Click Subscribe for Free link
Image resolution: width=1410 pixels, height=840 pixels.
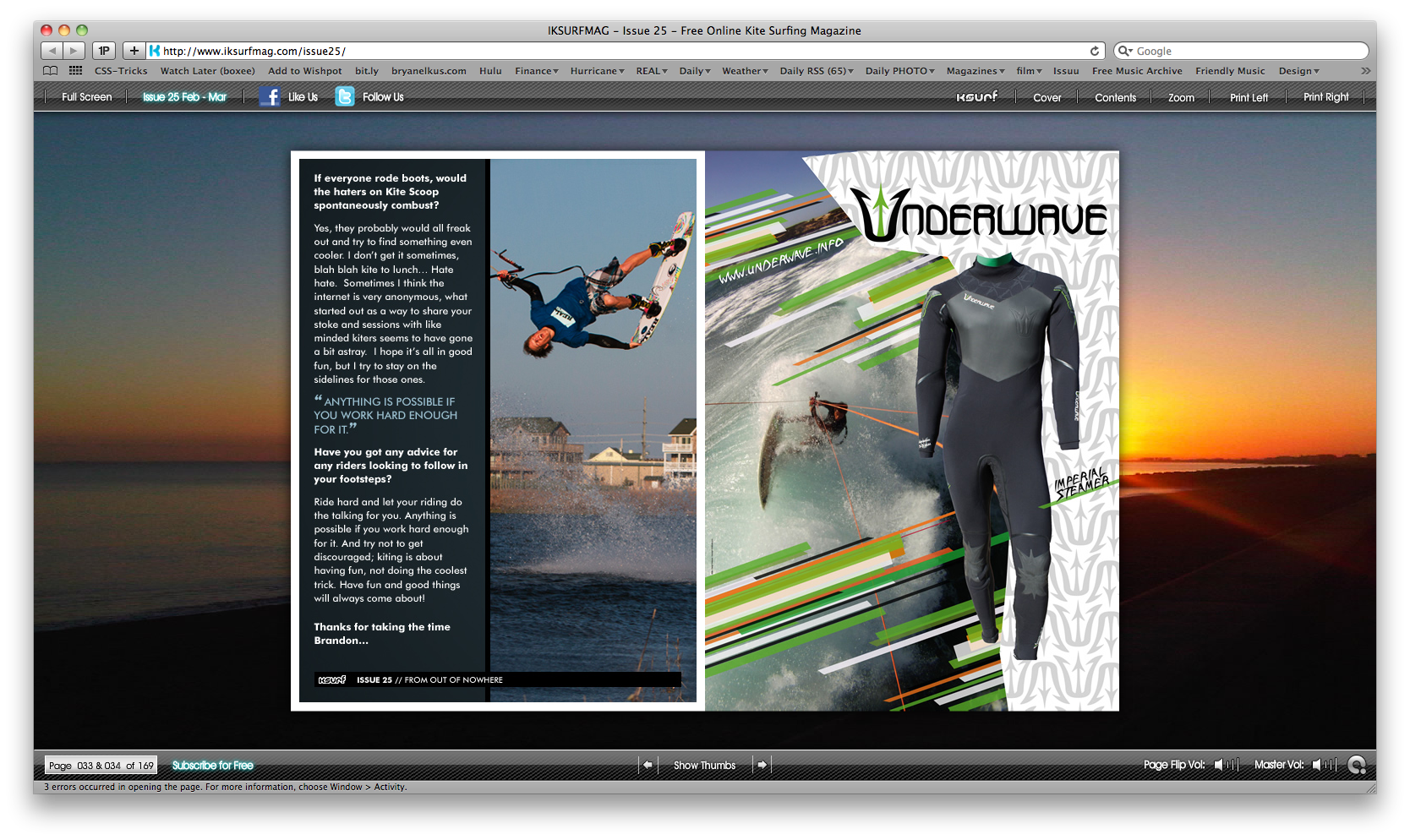click(x=213, y=766)
